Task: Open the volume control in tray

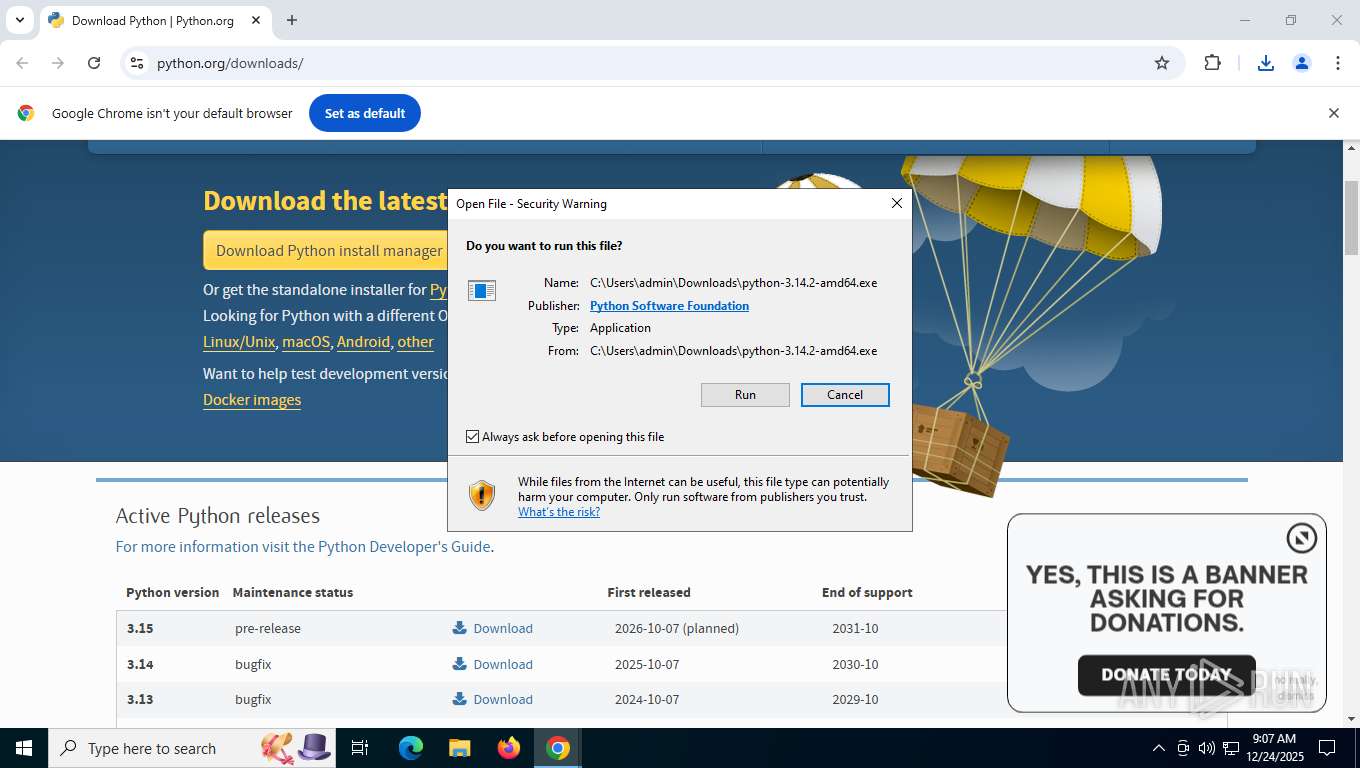Action: [x=1207, y=748]
